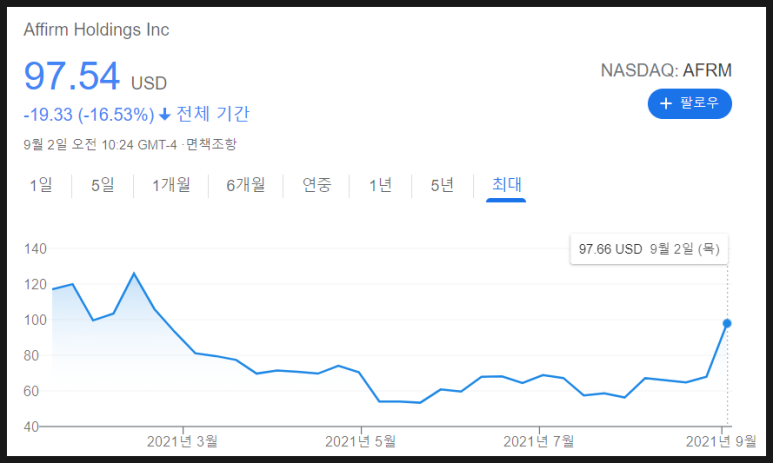Image resolution: width=773 pixels, height=463 pixels.
Task: Click the -19.33 (-16.53%) change text
Action: tap(89, 114)
